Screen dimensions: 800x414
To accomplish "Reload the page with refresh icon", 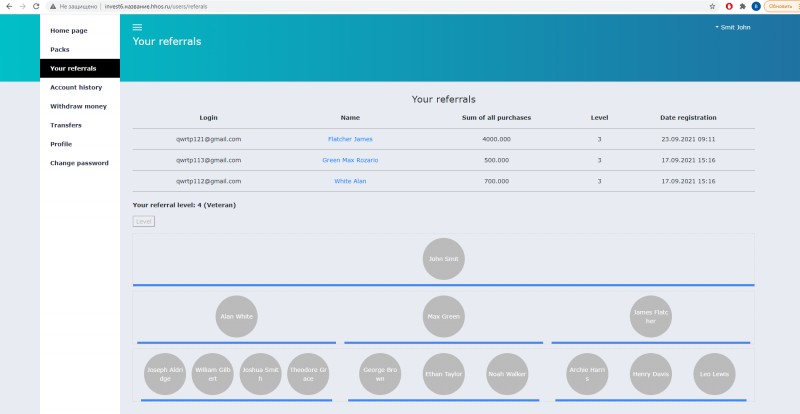I will pos(36,7).
